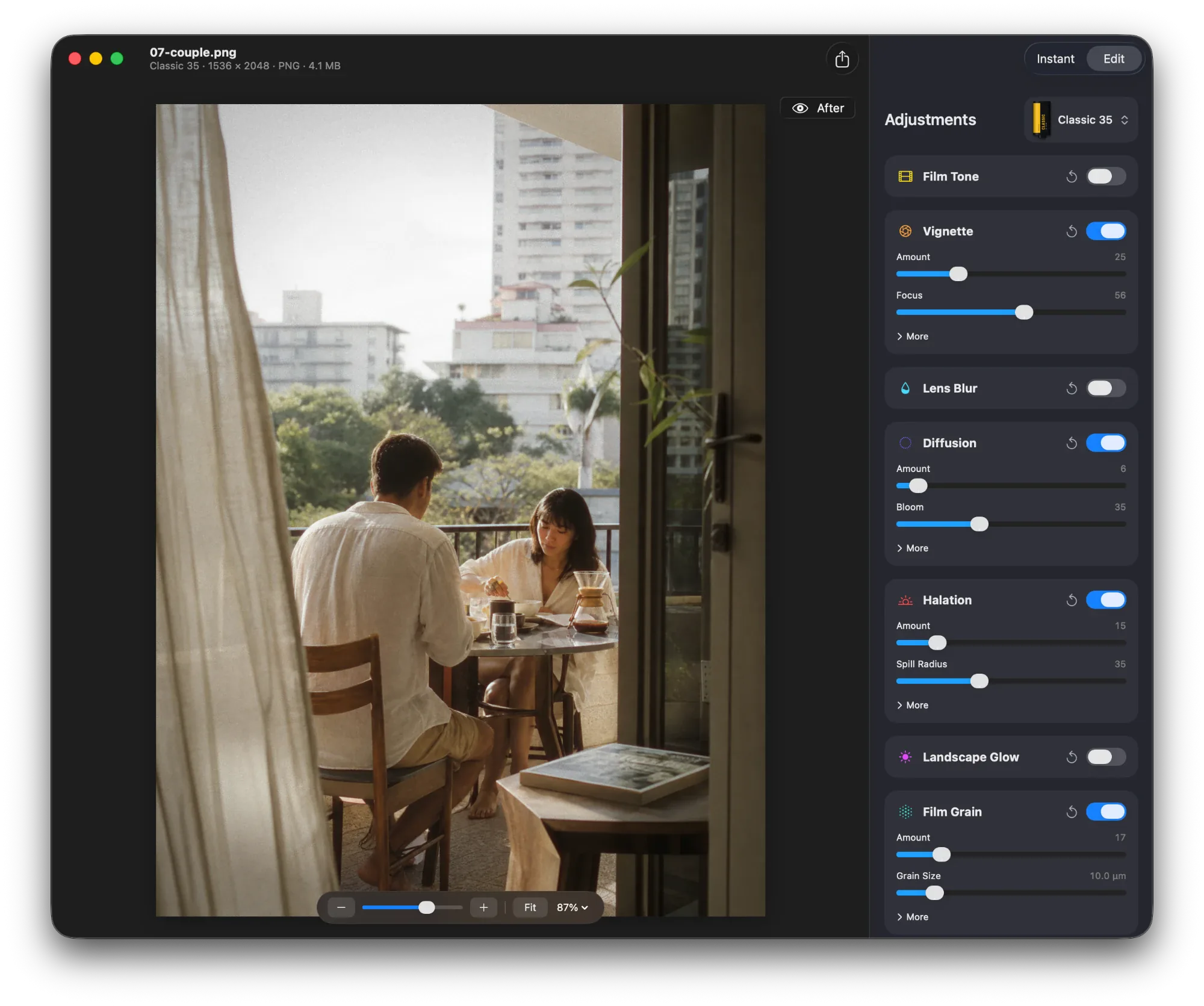1204x1006 pixels.
Task: Open the Classic 35 film preset dropdown
Action: [1081, 120]
